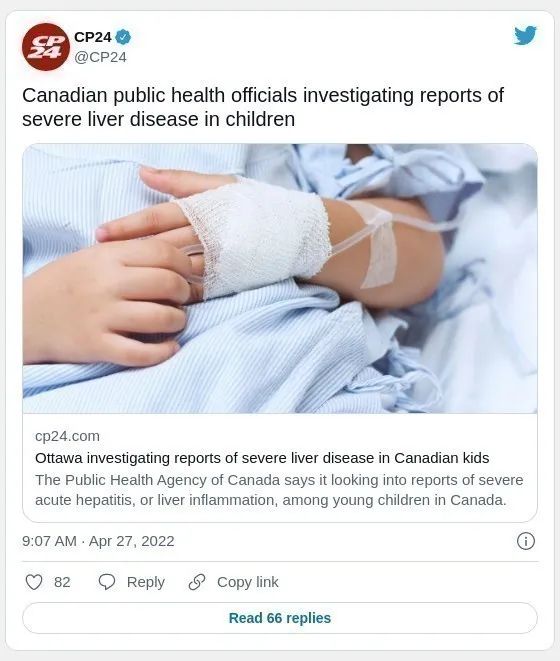This screenshot has width=560, height=661.
Task: Click the Copy link text
Action: coord(248,582)
